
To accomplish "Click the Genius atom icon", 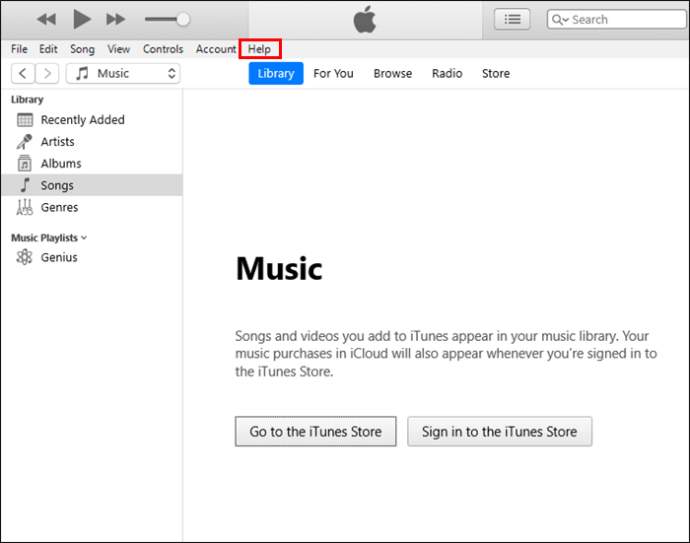I will point(24,257).
